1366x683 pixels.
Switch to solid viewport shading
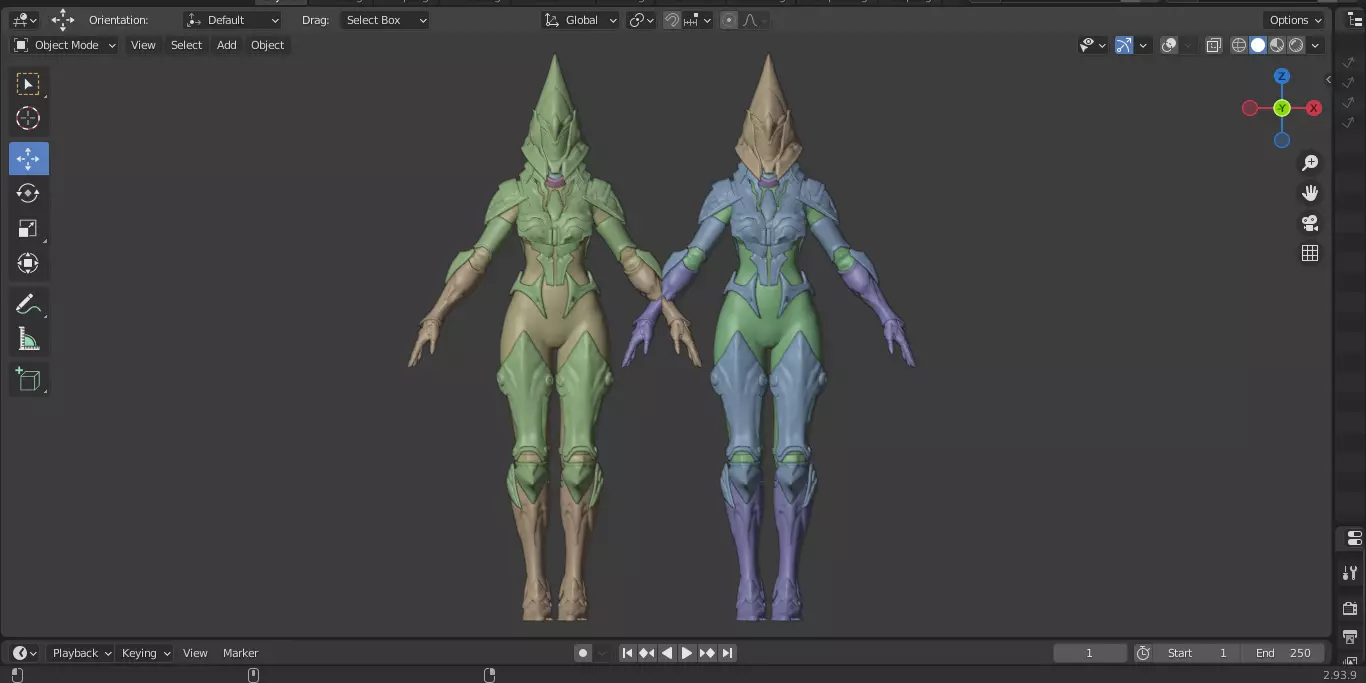point(1258,45)
